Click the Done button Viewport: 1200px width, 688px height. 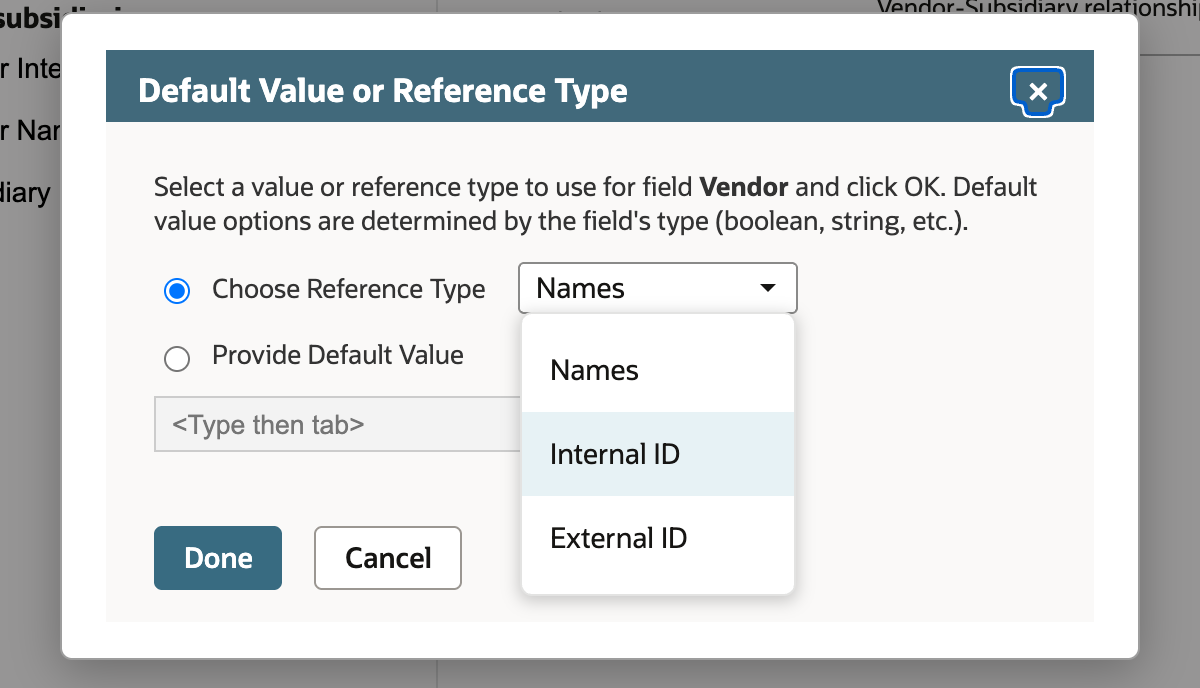(x=218, y=558)
